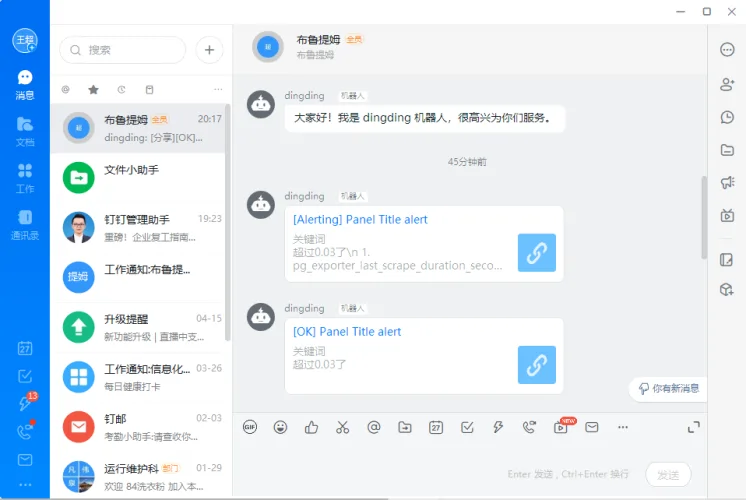Click the search input field
746x500 pixels.
[122, 50]
